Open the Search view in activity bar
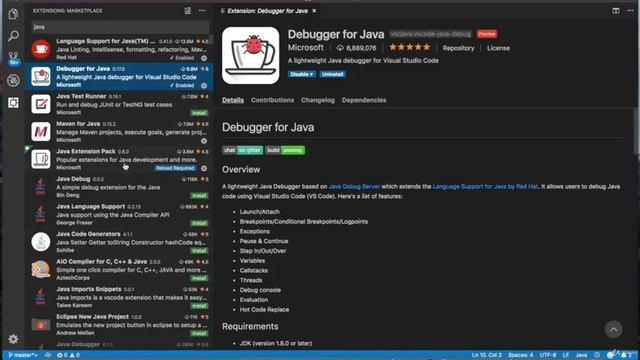Screen dimensions: 640x360 (13, 36)
